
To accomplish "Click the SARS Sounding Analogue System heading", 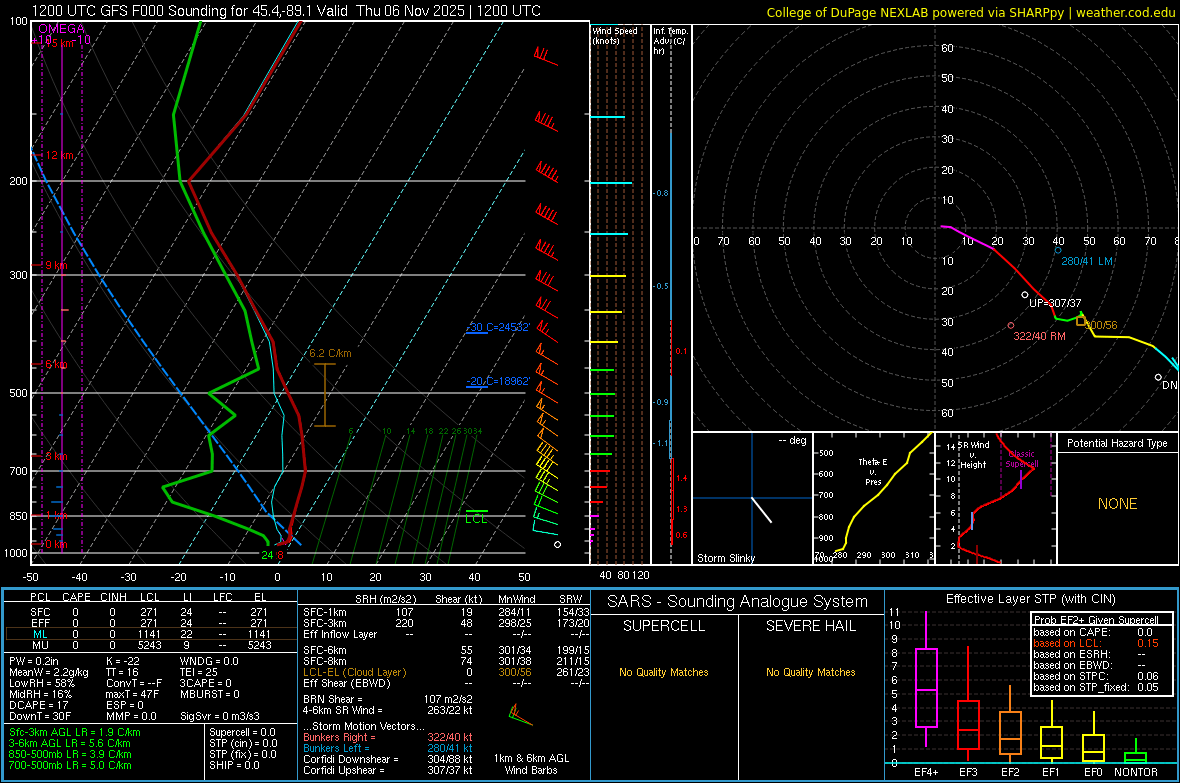I will click(x=737, y=602).
